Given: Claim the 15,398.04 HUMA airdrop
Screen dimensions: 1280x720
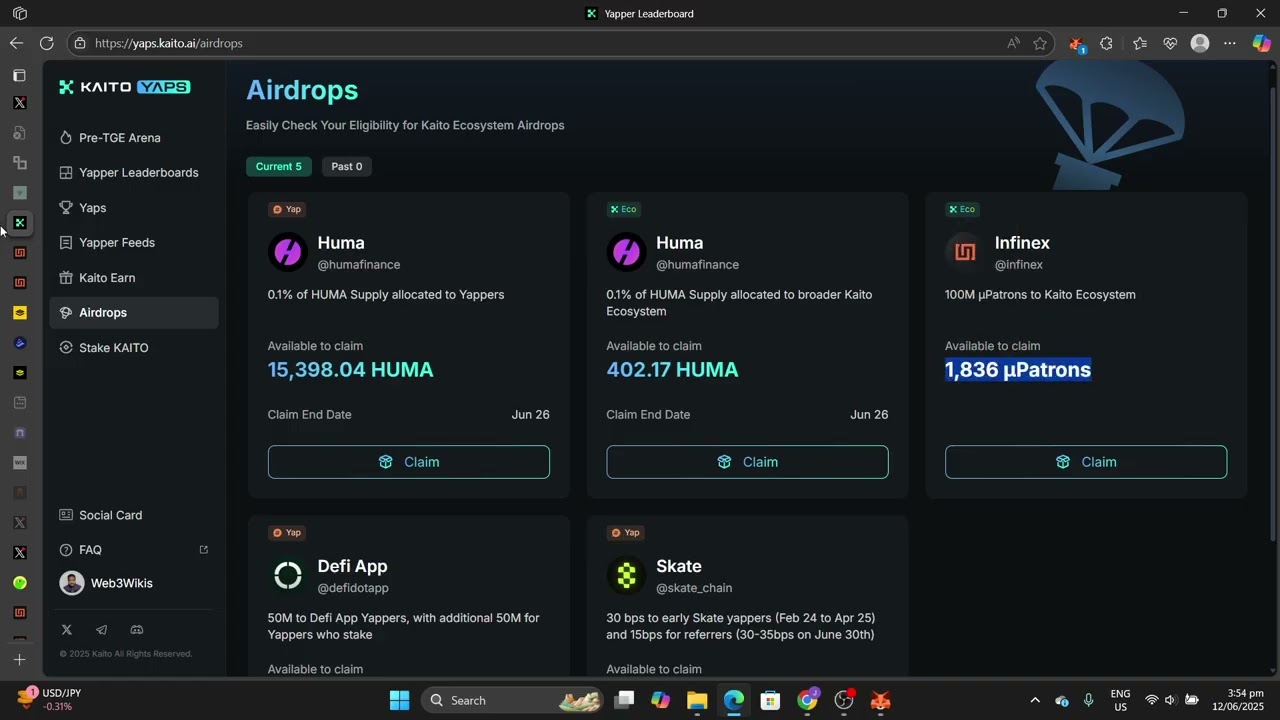Looking at the screenshot, I should click(x=409, y=462).
